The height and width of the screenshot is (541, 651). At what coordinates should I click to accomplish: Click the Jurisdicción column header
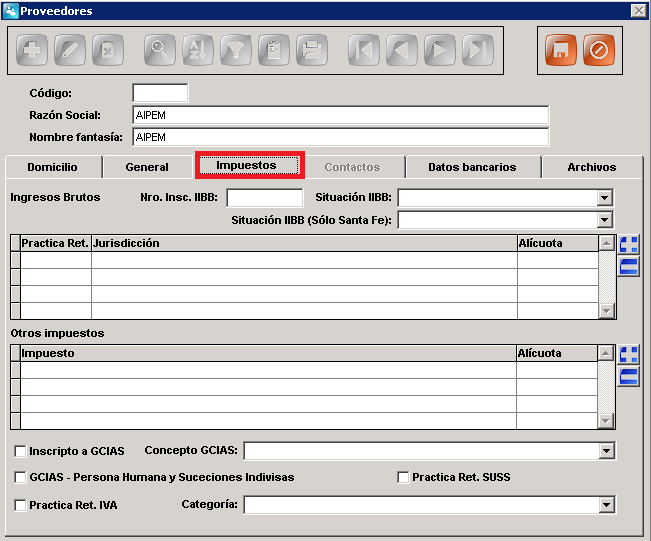(x=304, y=243)
